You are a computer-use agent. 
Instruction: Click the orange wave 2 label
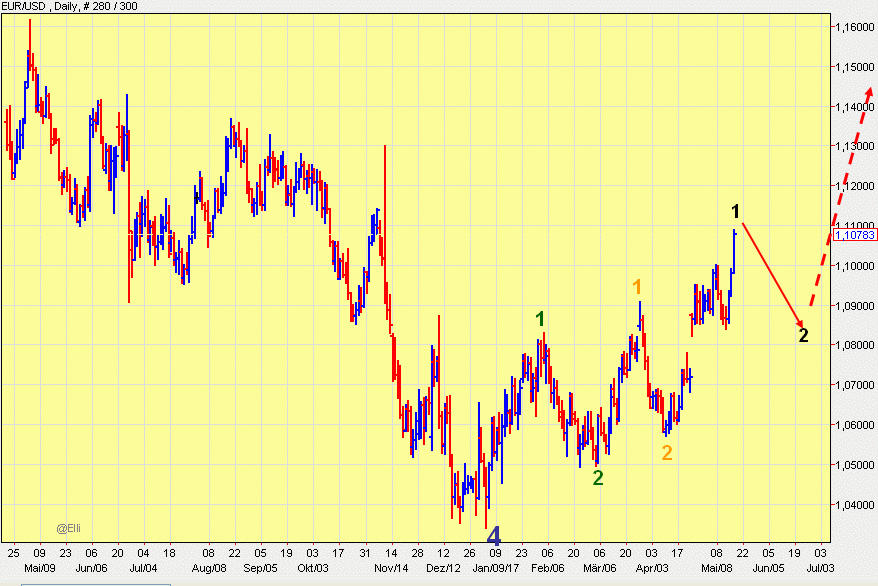coord(667,453)
